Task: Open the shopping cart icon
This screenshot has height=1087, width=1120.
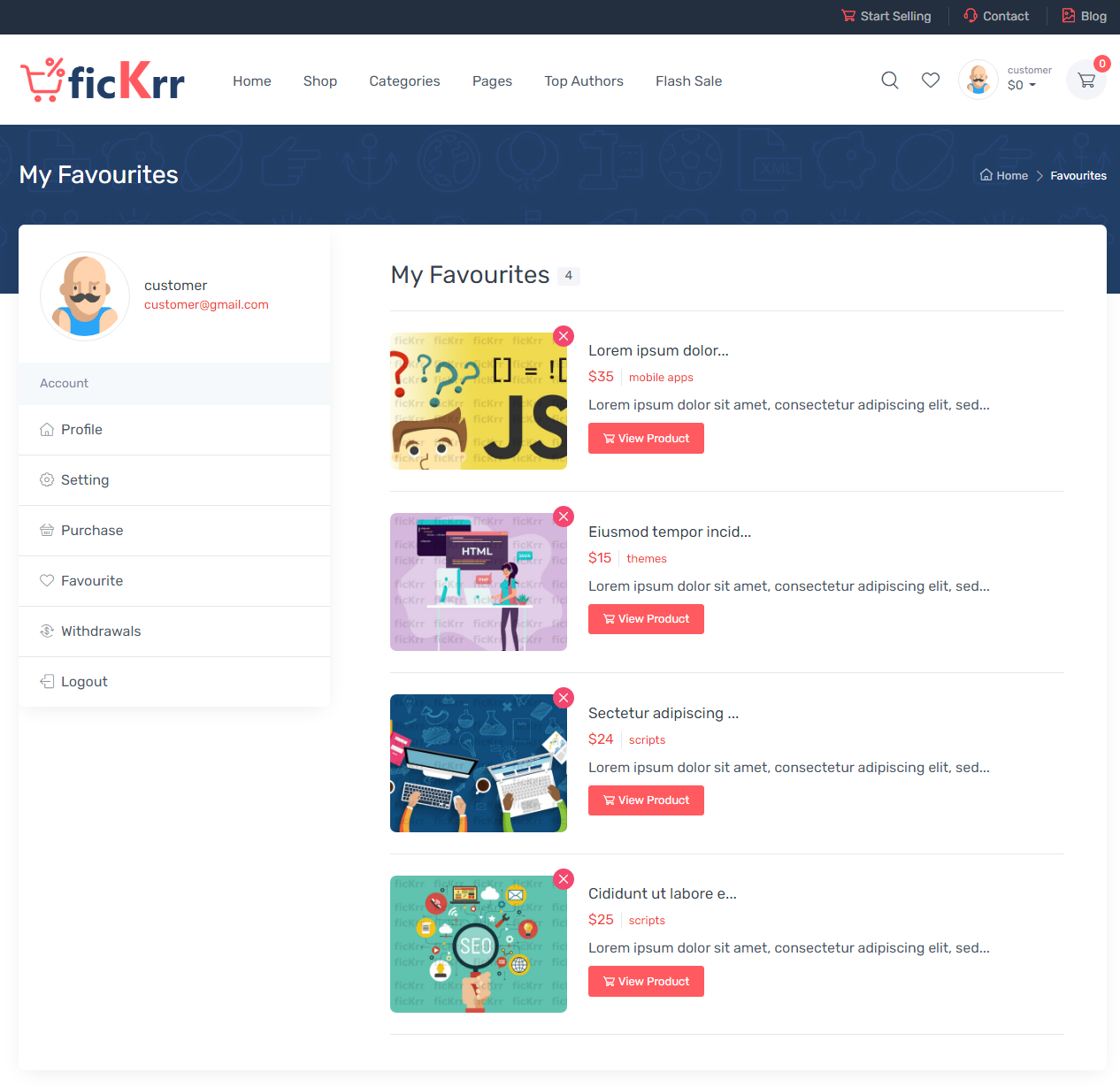Action: [x=1086, y=80]
